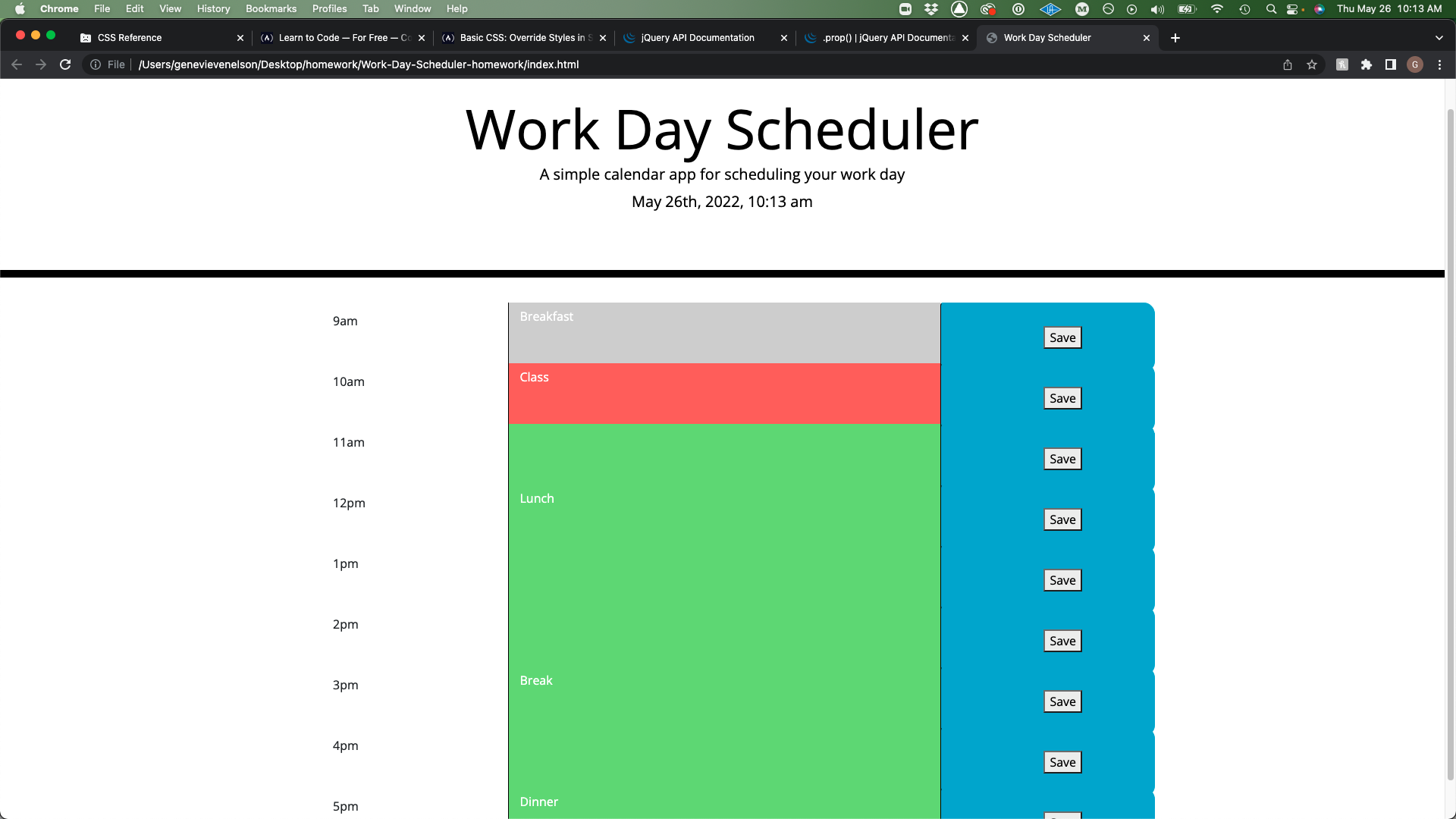The image size is (1456, 819).
Task: Toggle the Chrome side panel icon
Action: pos(1391,64)
